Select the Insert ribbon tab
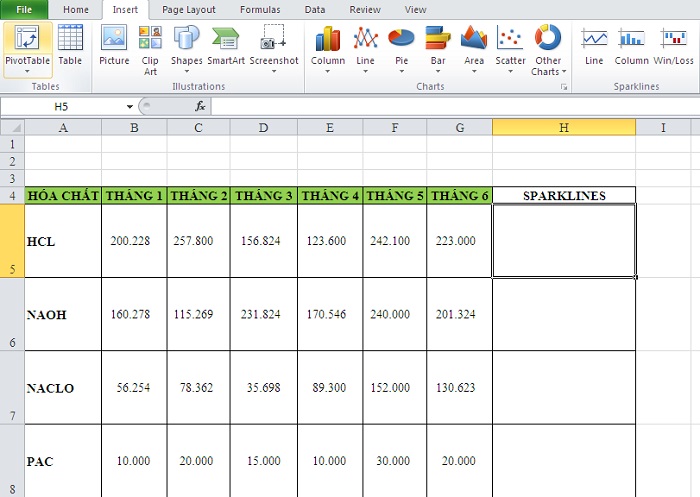 pos(125,9)
